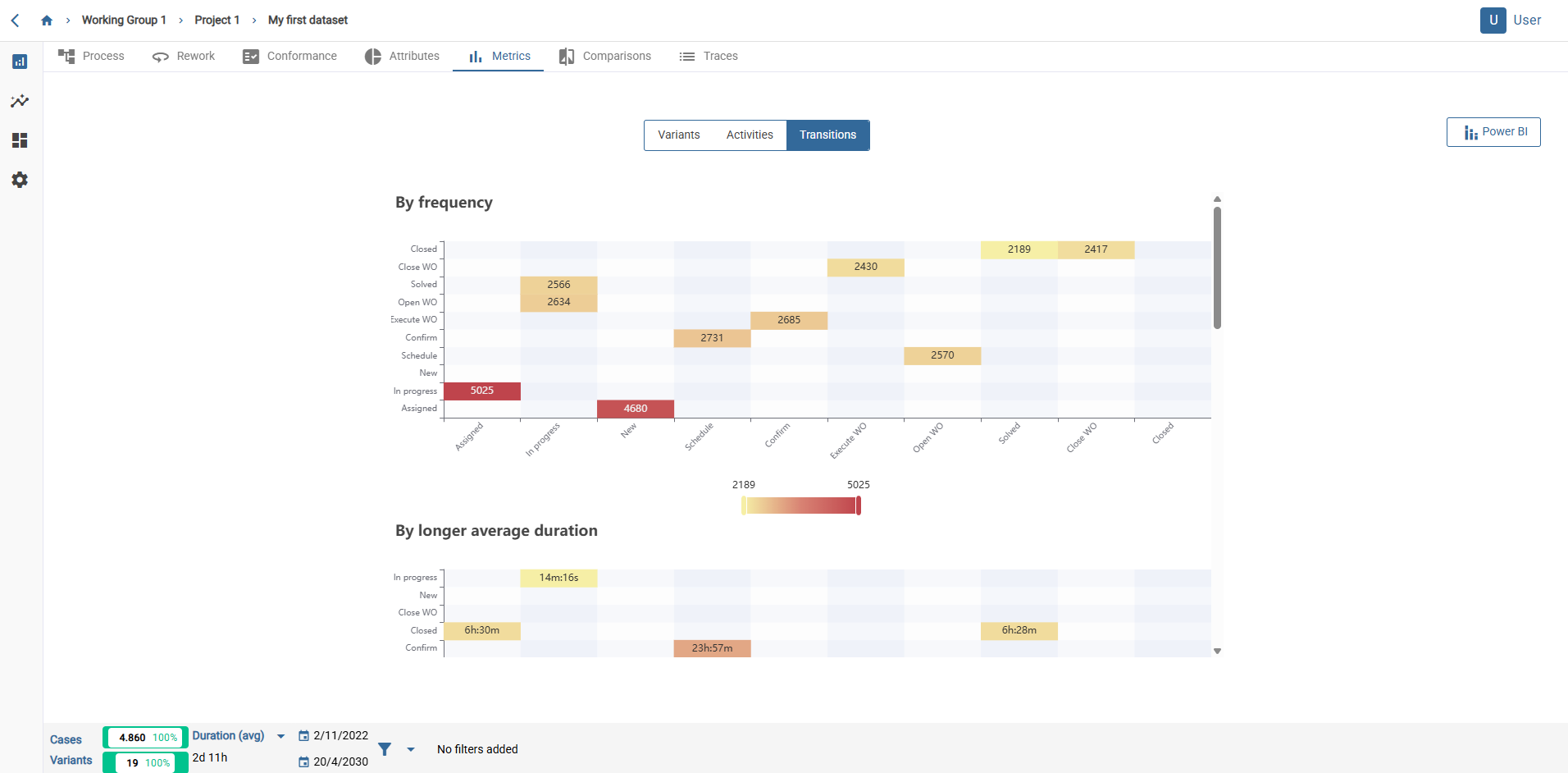Expand the Duration (avg) dropdown

point(280,736)
